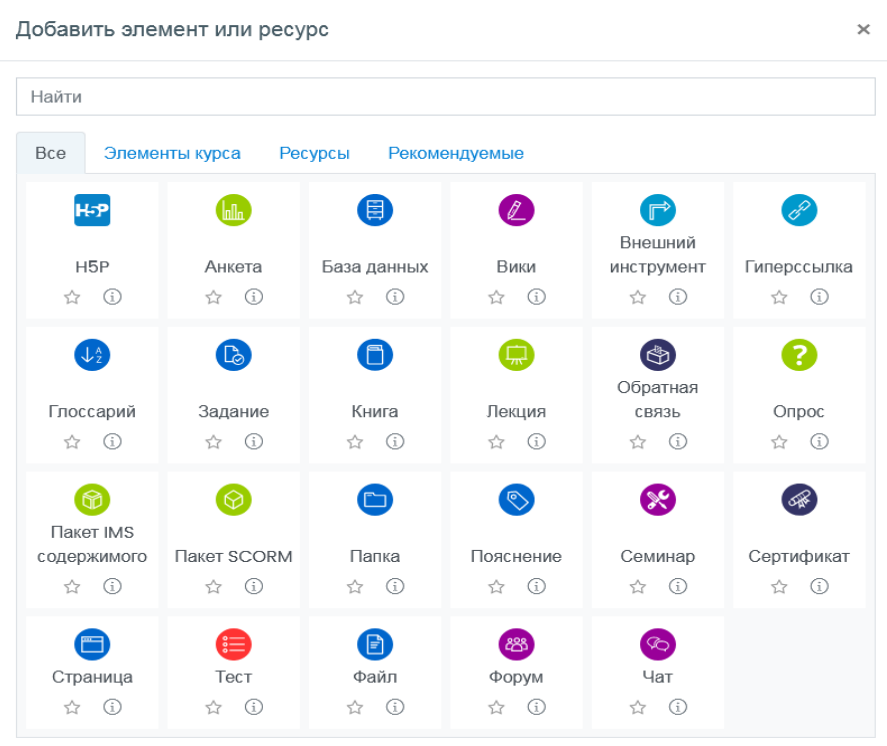Viewport: 887px width, 746px height.
Task: Expand info for the Семинар activity
Action: [678, 586]
